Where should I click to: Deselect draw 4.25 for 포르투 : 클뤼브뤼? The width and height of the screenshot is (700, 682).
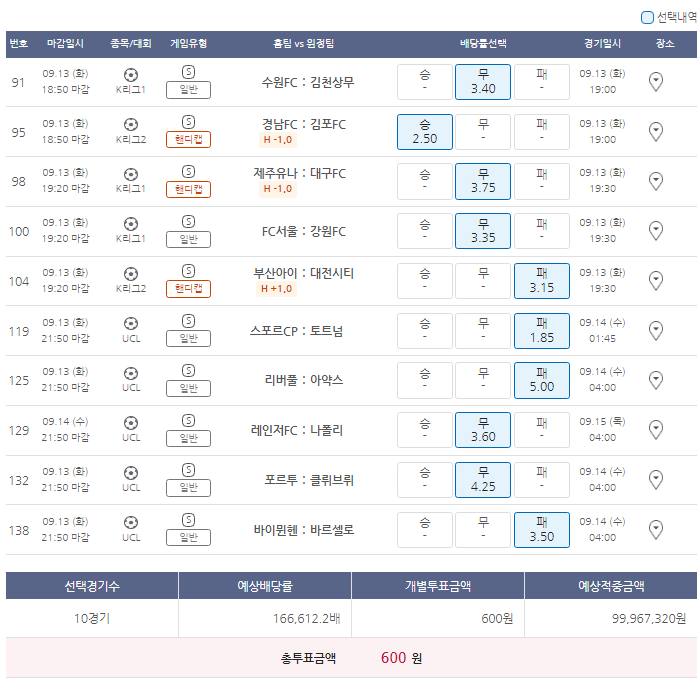483,480
